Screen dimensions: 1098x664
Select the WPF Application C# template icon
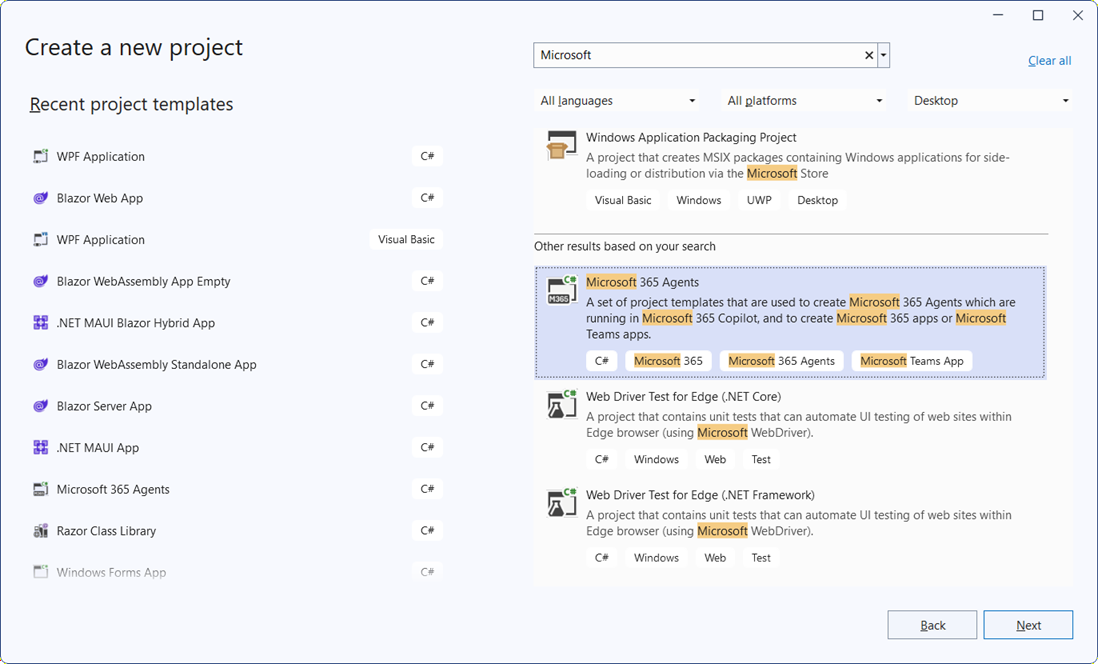(40, 156)
